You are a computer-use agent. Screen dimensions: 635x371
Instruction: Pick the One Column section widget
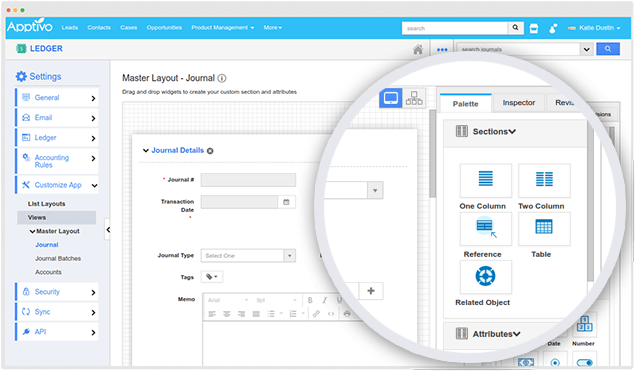click(x=486, y=180)
